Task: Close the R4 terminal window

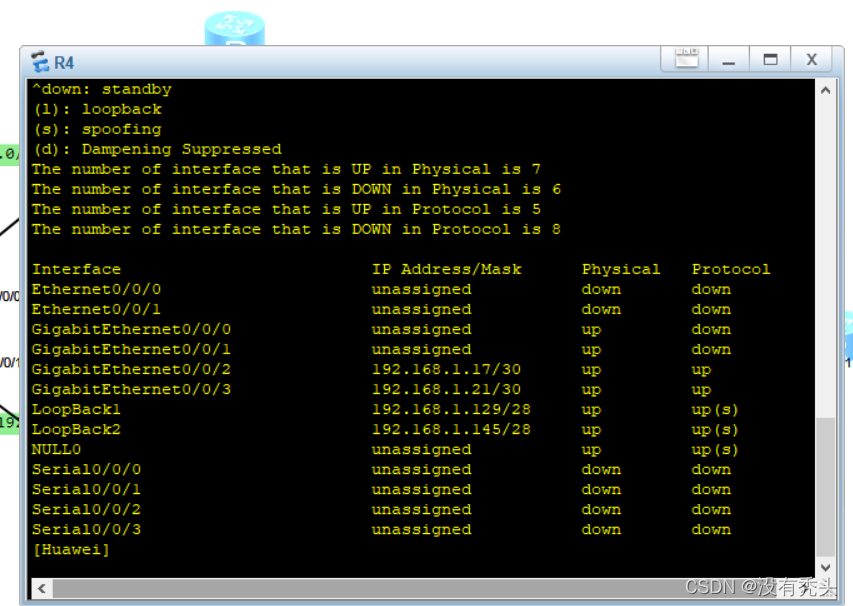Action: [811, 58]
